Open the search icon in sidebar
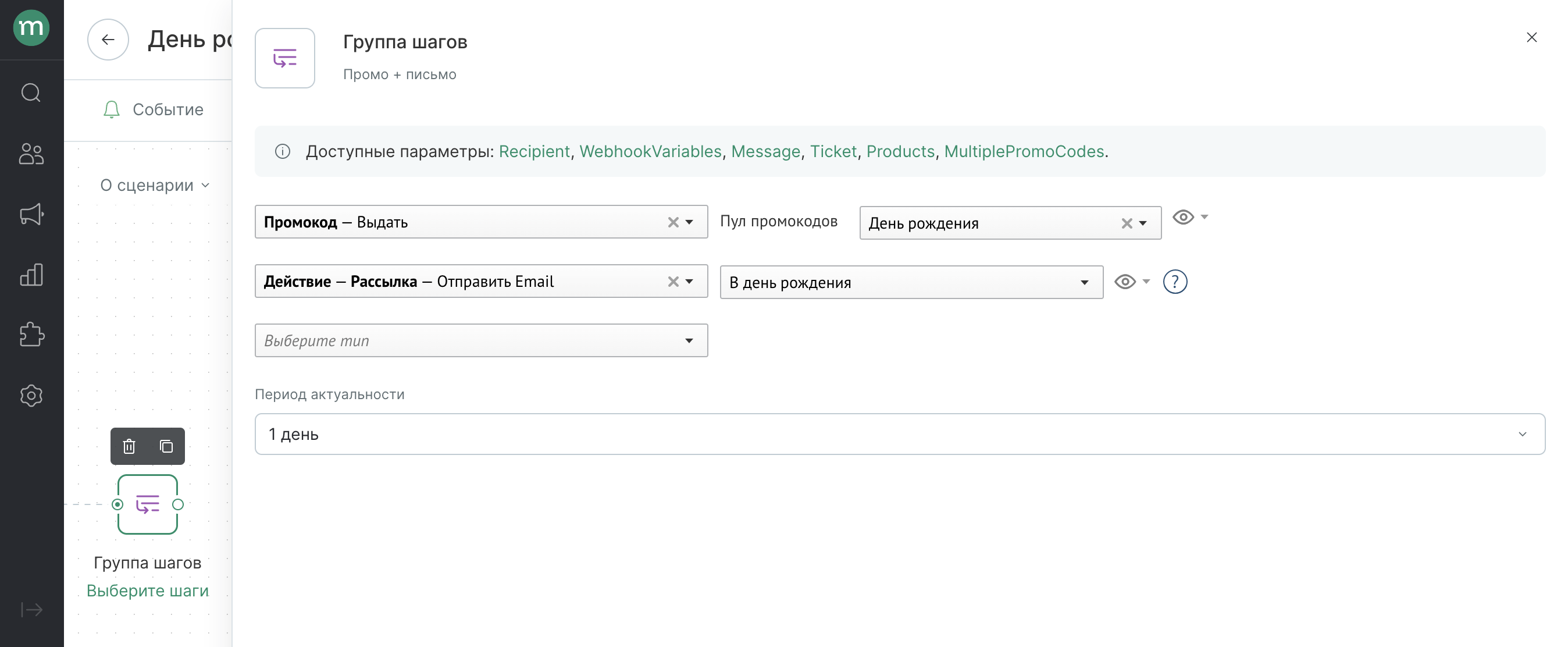The width and height of the screenshot is (1568, 647). coord(31,93)
